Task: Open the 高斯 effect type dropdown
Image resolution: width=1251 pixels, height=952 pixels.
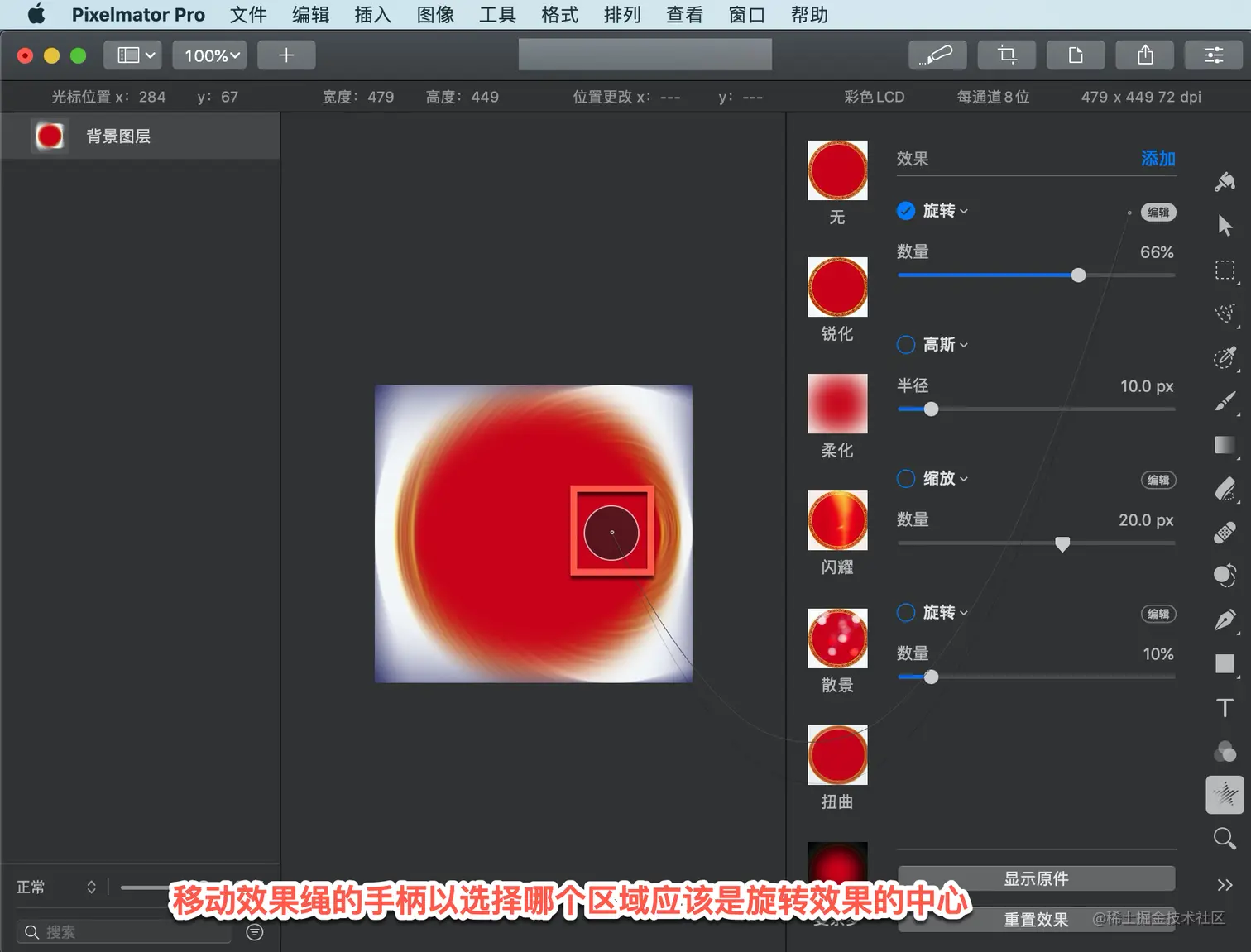Action: pos(946,345)
